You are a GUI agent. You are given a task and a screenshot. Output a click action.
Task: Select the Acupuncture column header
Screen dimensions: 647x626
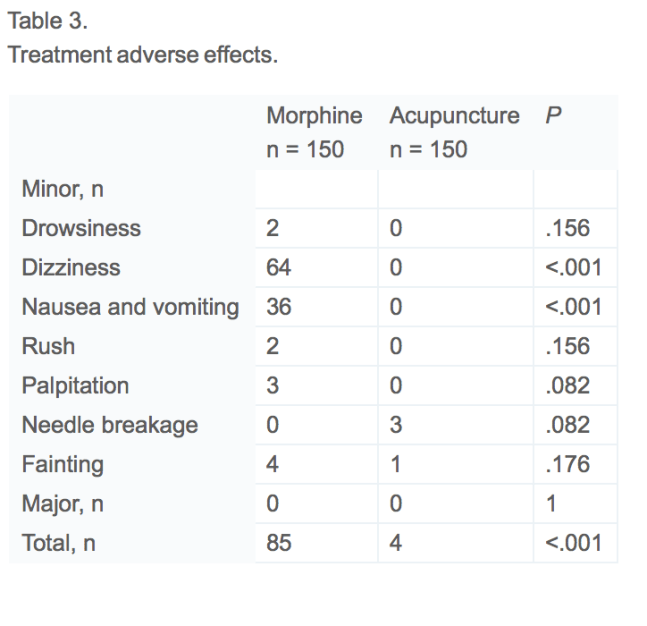pyautogui.click(x=454, y=116)
